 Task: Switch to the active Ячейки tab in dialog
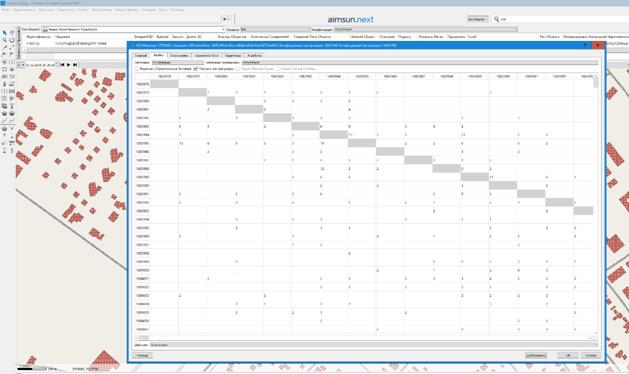(158, 55)
